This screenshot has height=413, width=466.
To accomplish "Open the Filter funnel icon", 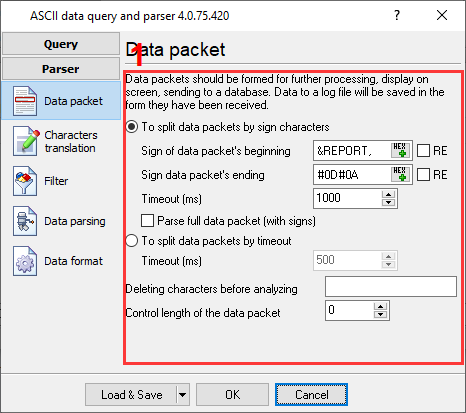I will [25, 181].
